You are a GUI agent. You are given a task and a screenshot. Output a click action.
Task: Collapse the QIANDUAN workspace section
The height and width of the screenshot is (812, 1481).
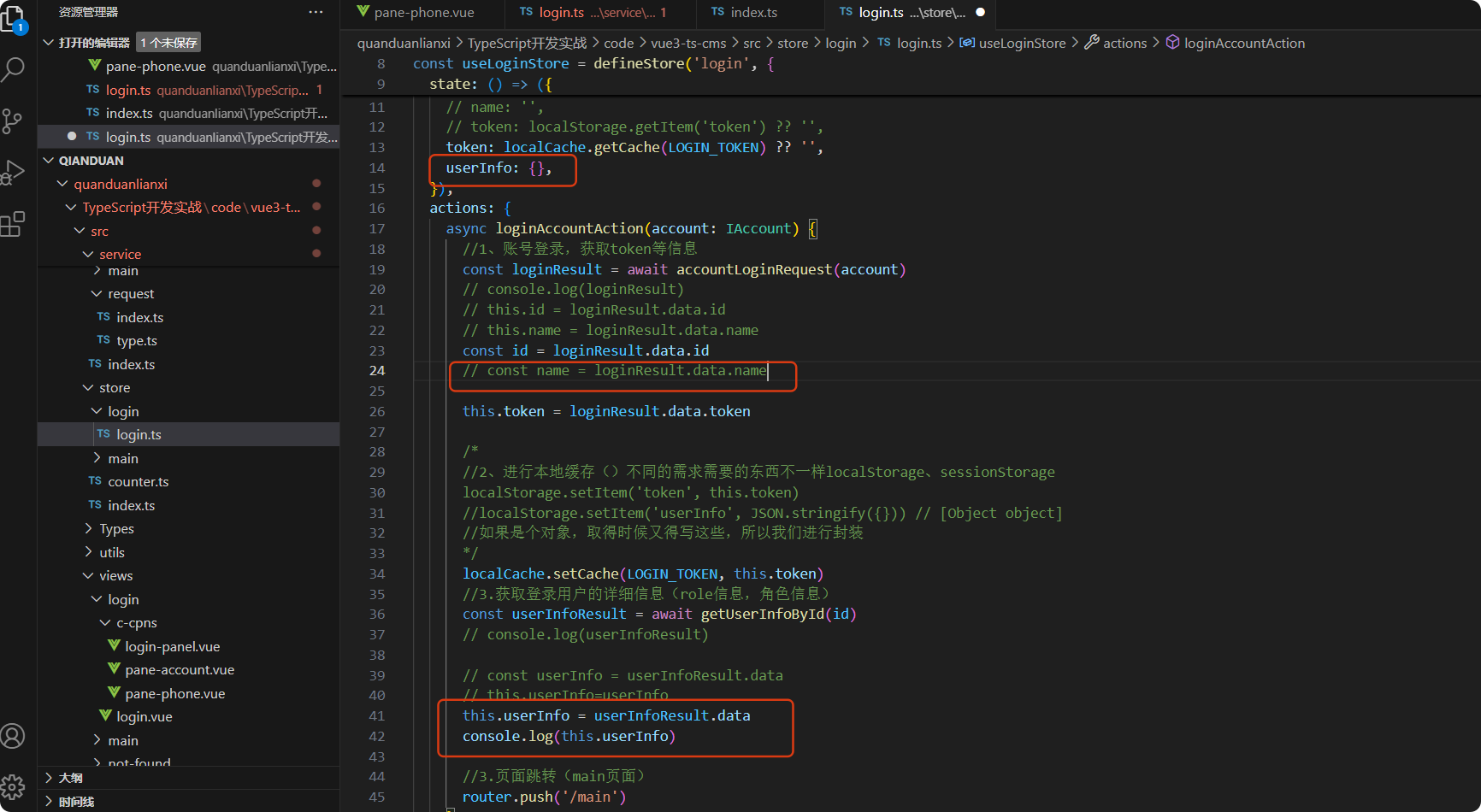pyautogui.click(x=49, y=161)
